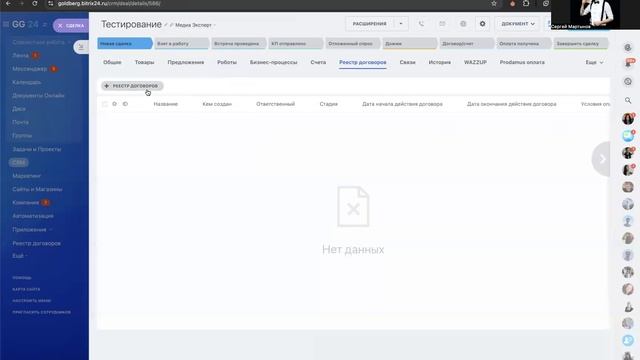Screen dimensions: 640x360
Task: Reload the page with browser refresh icon
Action: coord(35,4)
